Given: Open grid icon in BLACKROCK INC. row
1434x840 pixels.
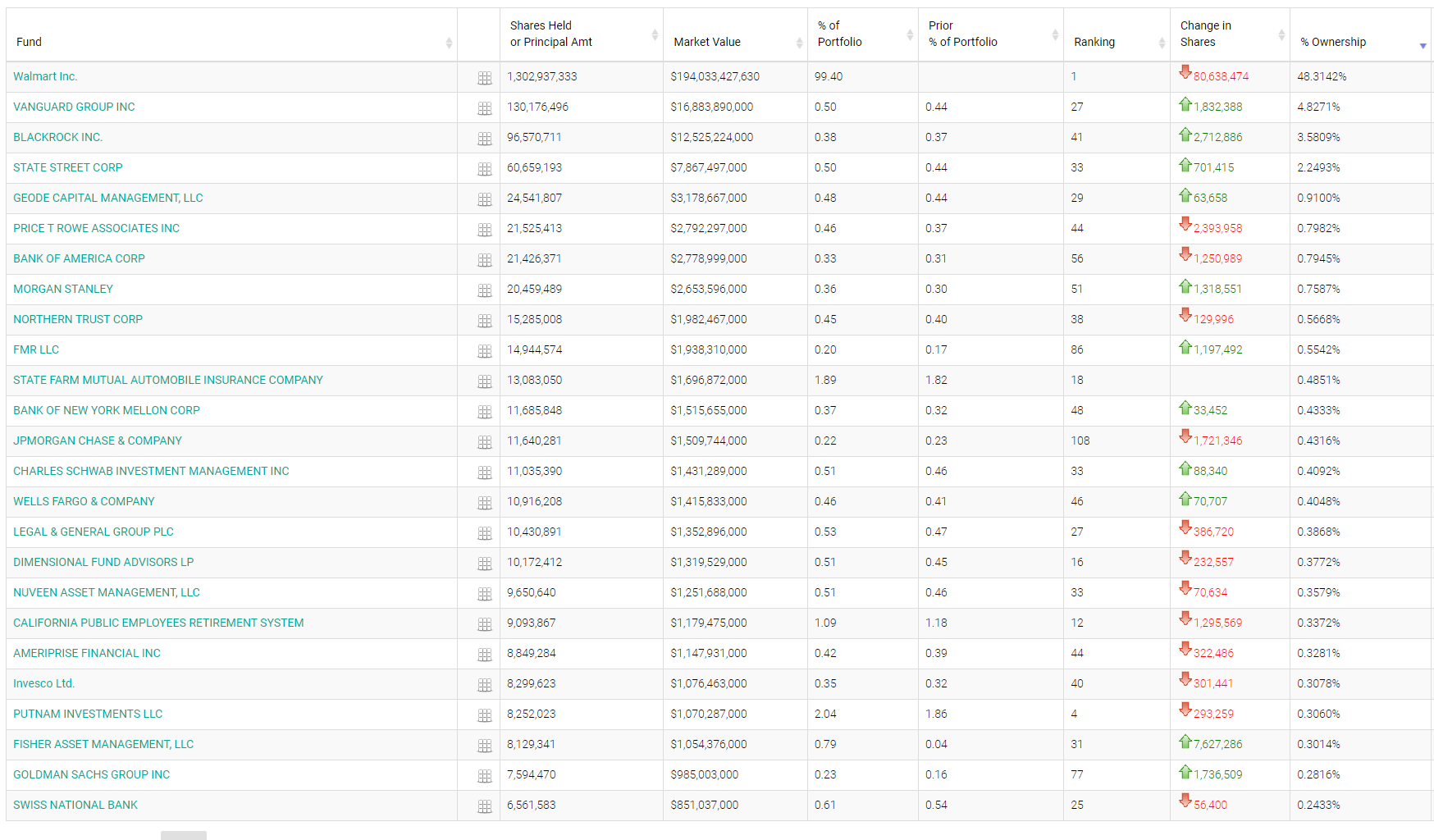Looking at the screenshot, I should click(484, 139).
